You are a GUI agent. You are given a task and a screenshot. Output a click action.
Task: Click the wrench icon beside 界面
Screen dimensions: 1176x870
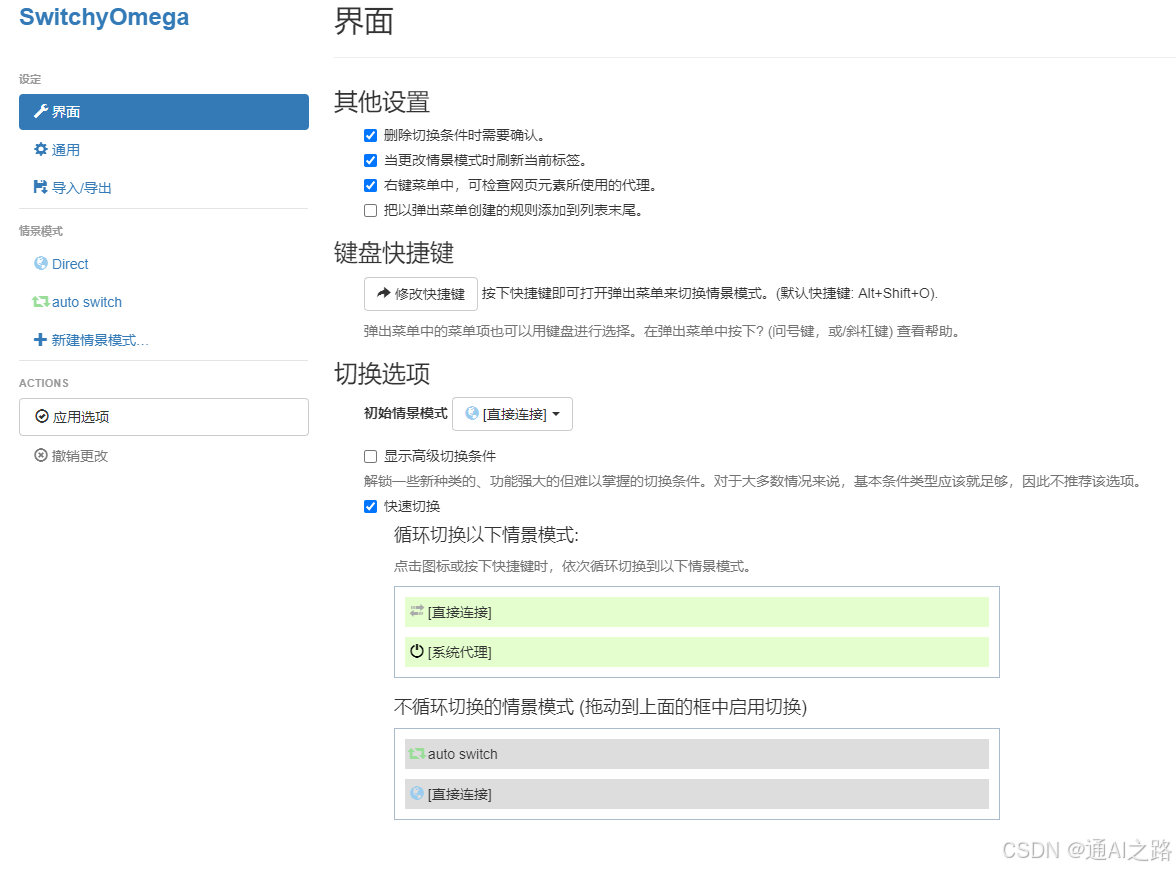tap(40, 112)
